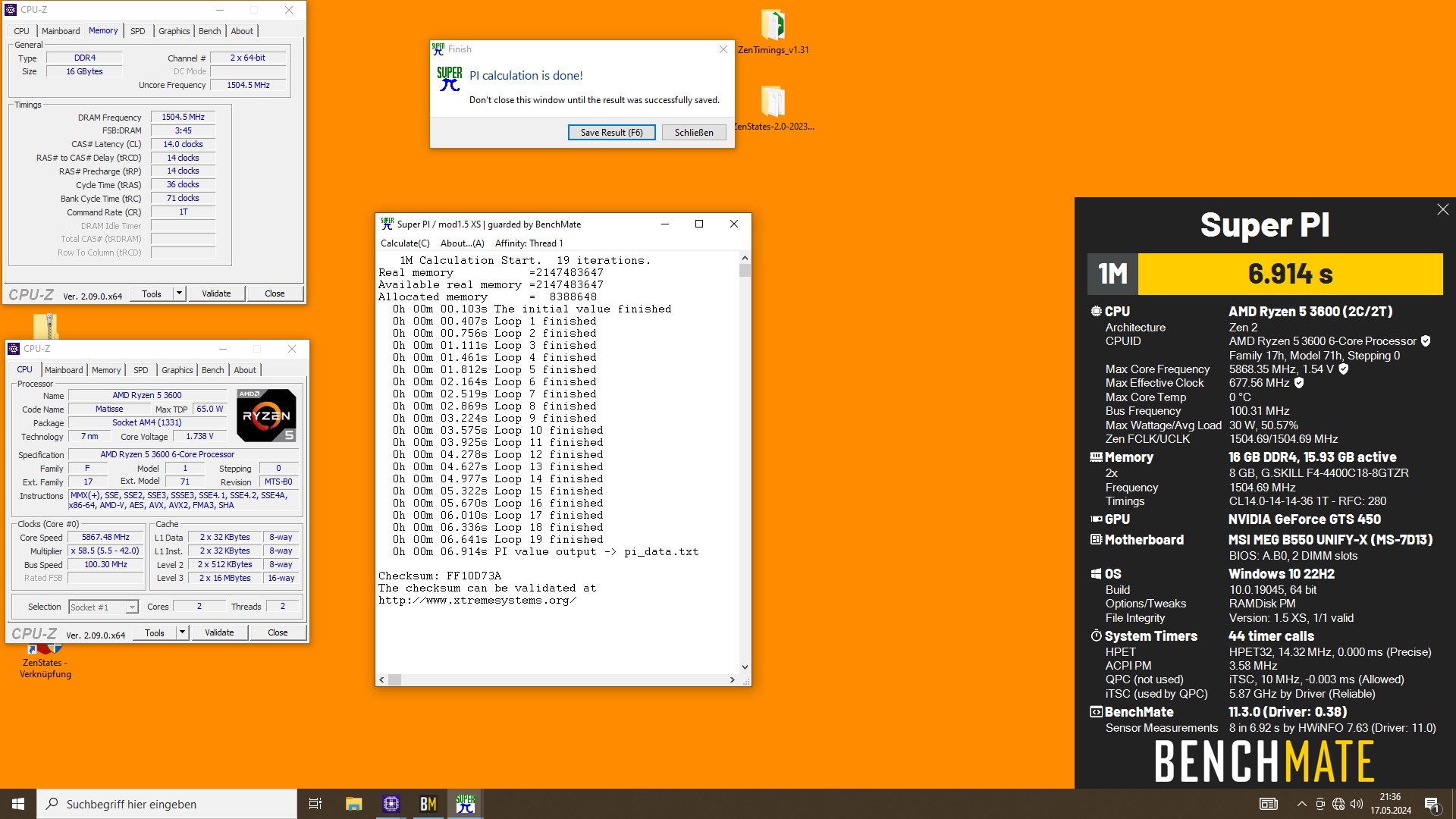Open the Tools dropdown arrow in memory CPU-Z
This screenshot has width=1456, height=819.
179,293
